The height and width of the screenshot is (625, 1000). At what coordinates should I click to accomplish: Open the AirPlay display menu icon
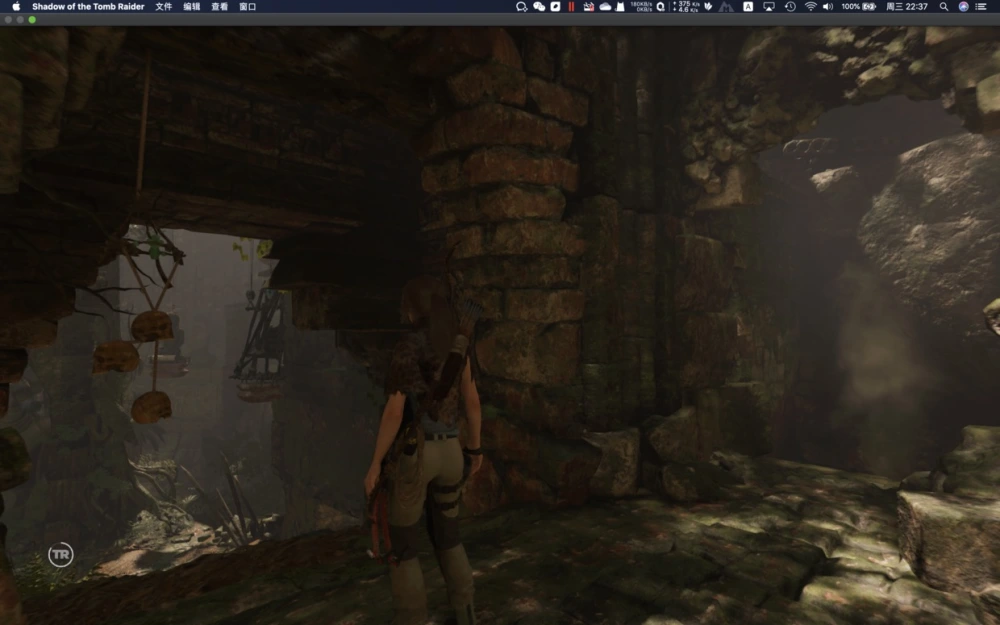coord(769,6)
